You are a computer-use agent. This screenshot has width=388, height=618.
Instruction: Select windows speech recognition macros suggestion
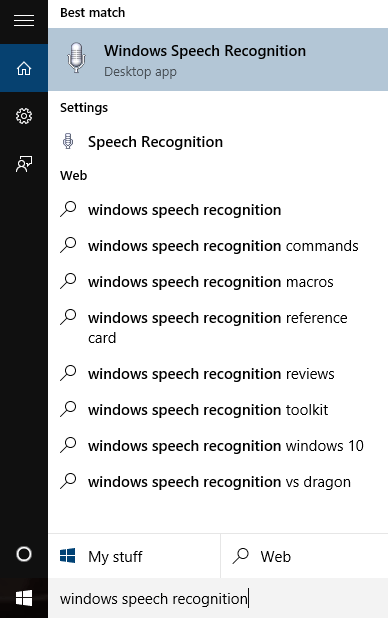point(218,282)
